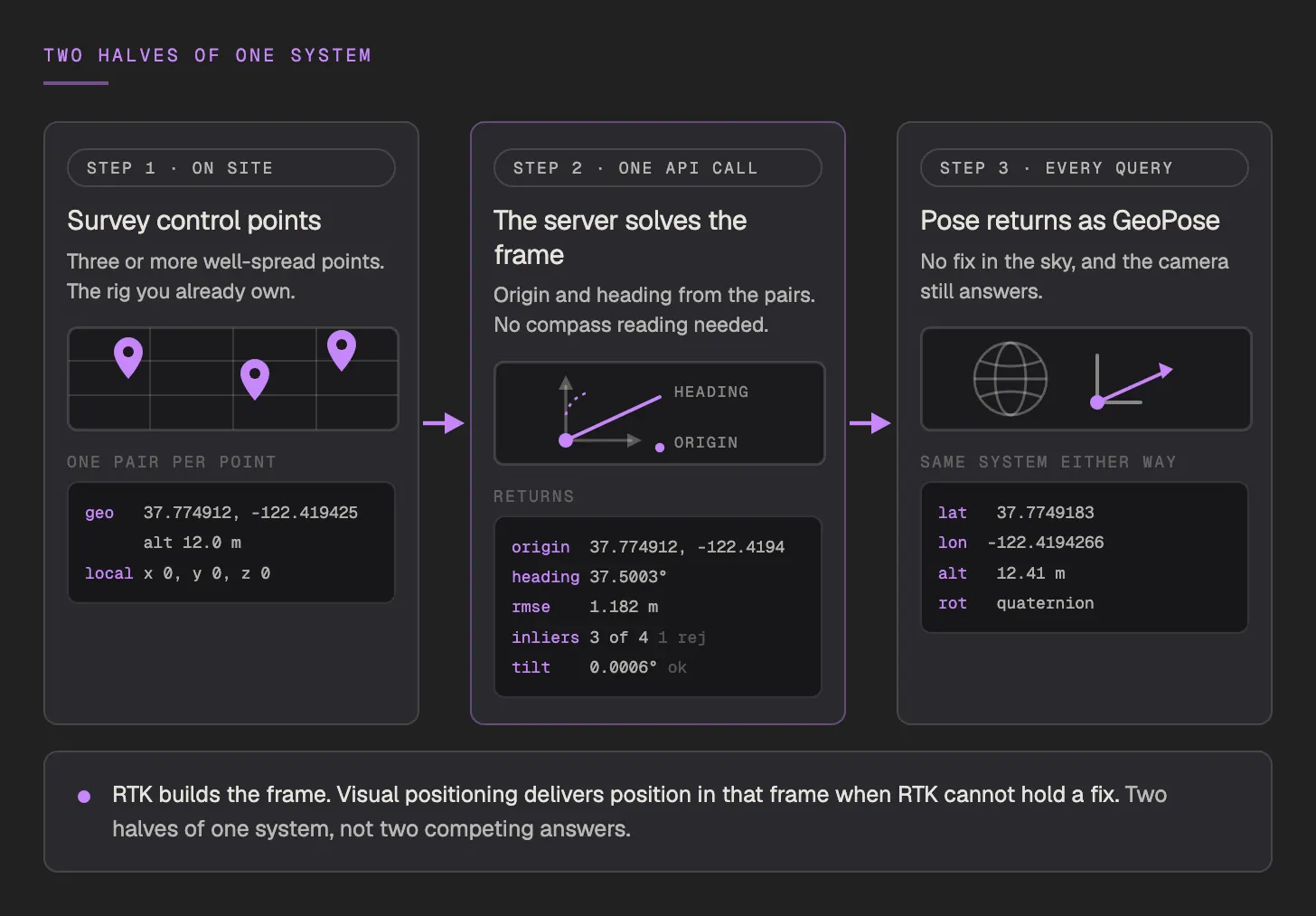Click the SAME SYSTEM EITHER WAY label
Image resolution: width=1316 pixels, height=916 pixels.
coord(1048,462)
